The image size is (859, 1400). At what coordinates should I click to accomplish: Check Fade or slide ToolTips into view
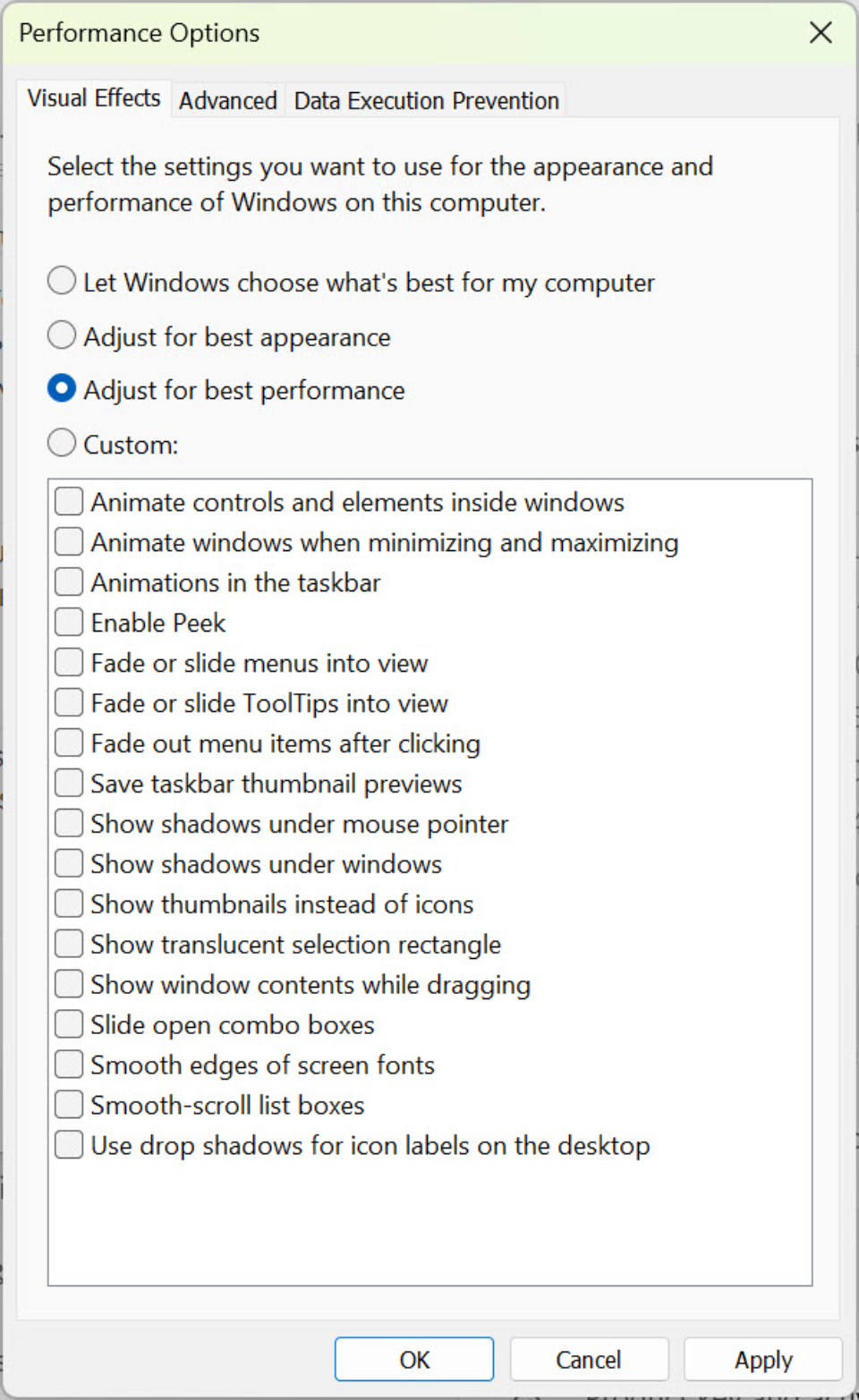(x=68, y=702)
